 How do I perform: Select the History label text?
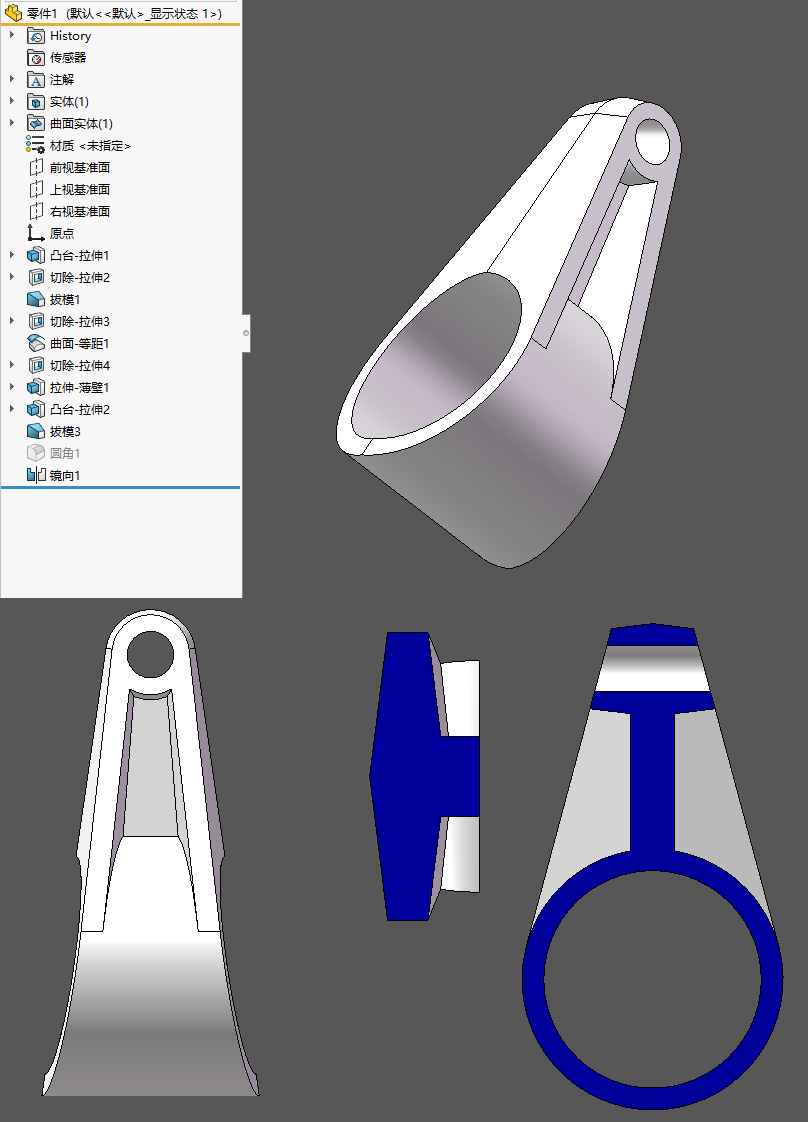click(x=70, y=36)
